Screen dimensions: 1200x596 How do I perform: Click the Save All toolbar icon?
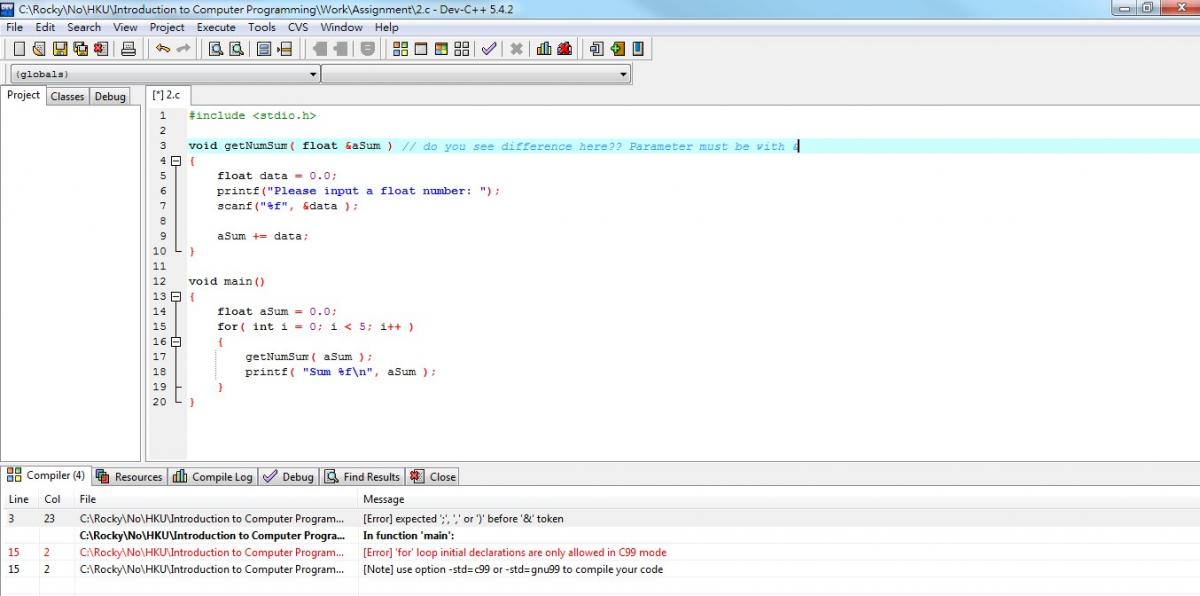pos(80,49)
